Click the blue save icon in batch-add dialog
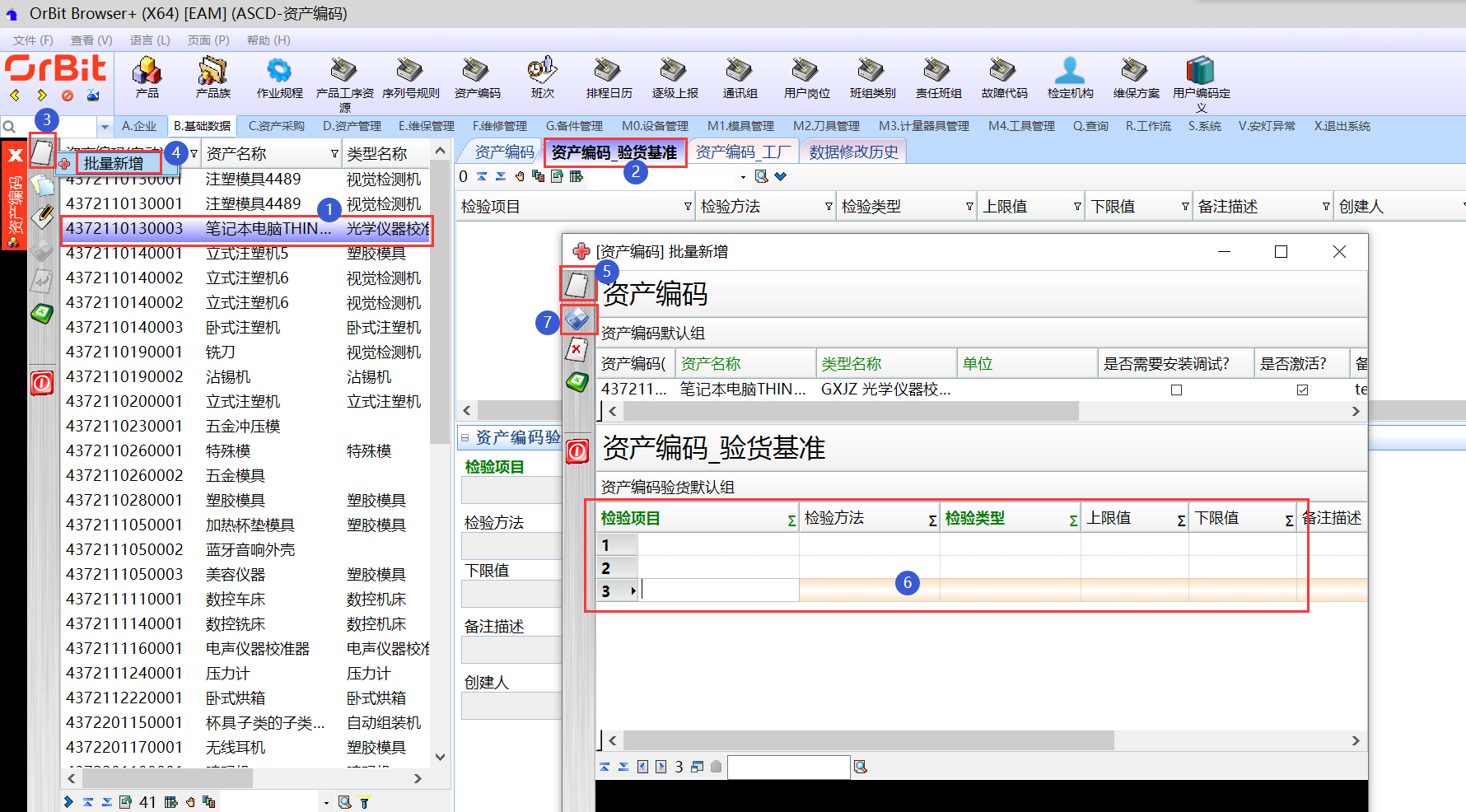The height and width of the screenshot is (812, 1466). (577, 319)
